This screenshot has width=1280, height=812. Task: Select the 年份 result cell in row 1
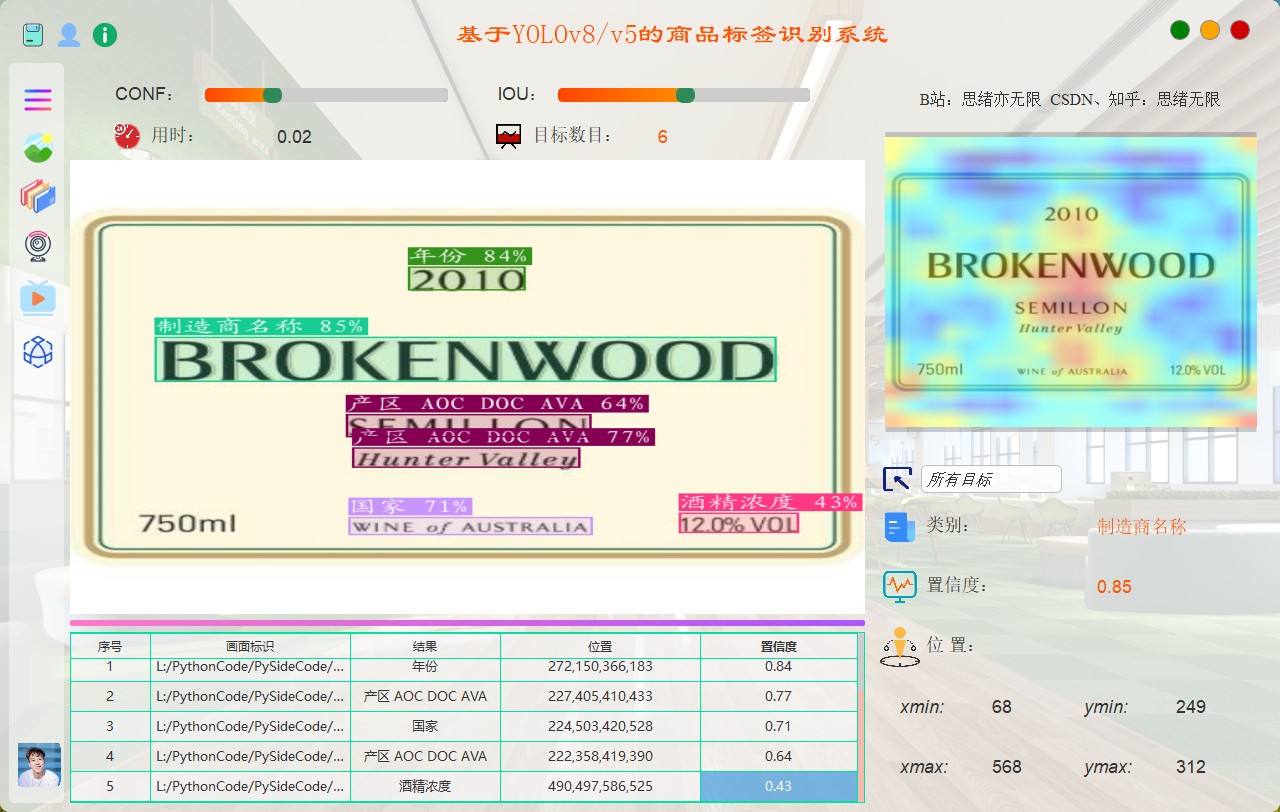[425, 667]
